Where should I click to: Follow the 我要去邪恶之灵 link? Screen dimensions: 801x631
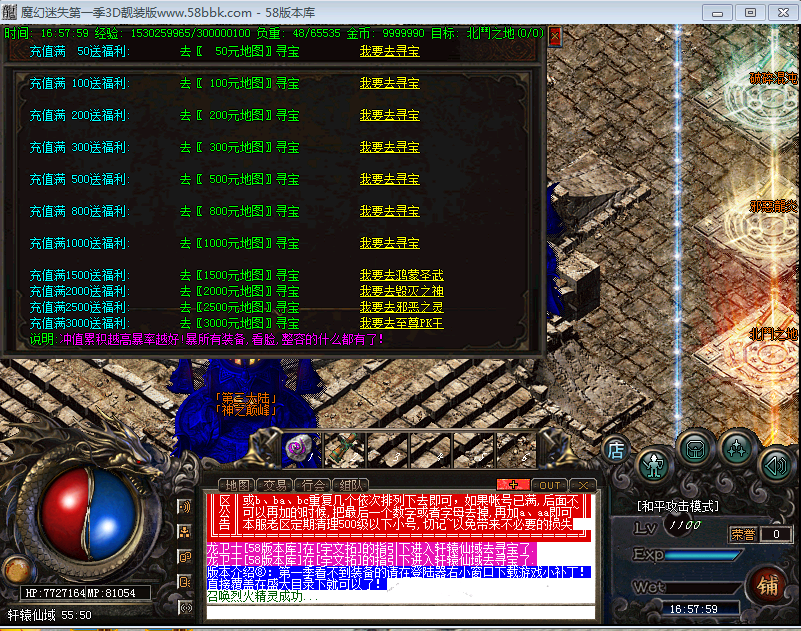pos(402,307)
